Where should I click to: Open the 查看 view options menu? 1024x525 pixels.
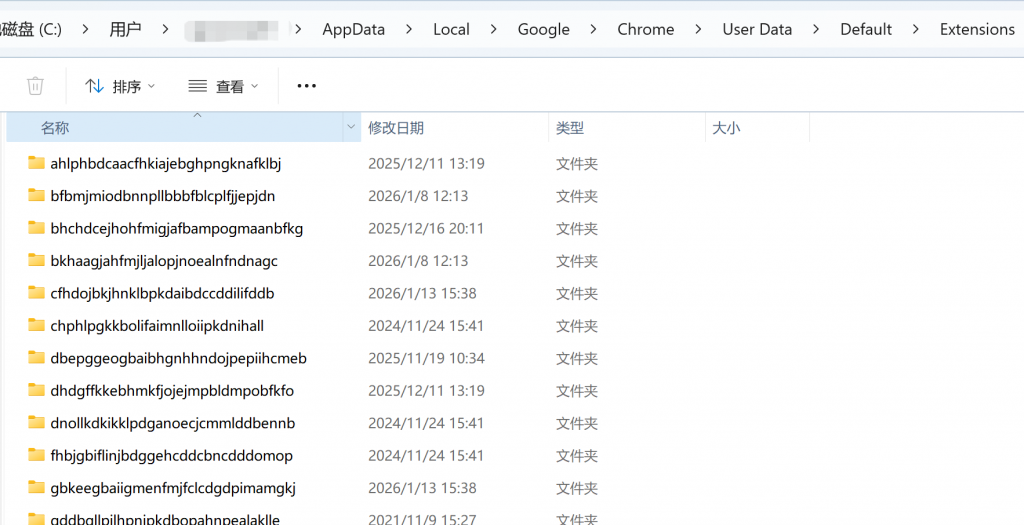coord(223,87)
